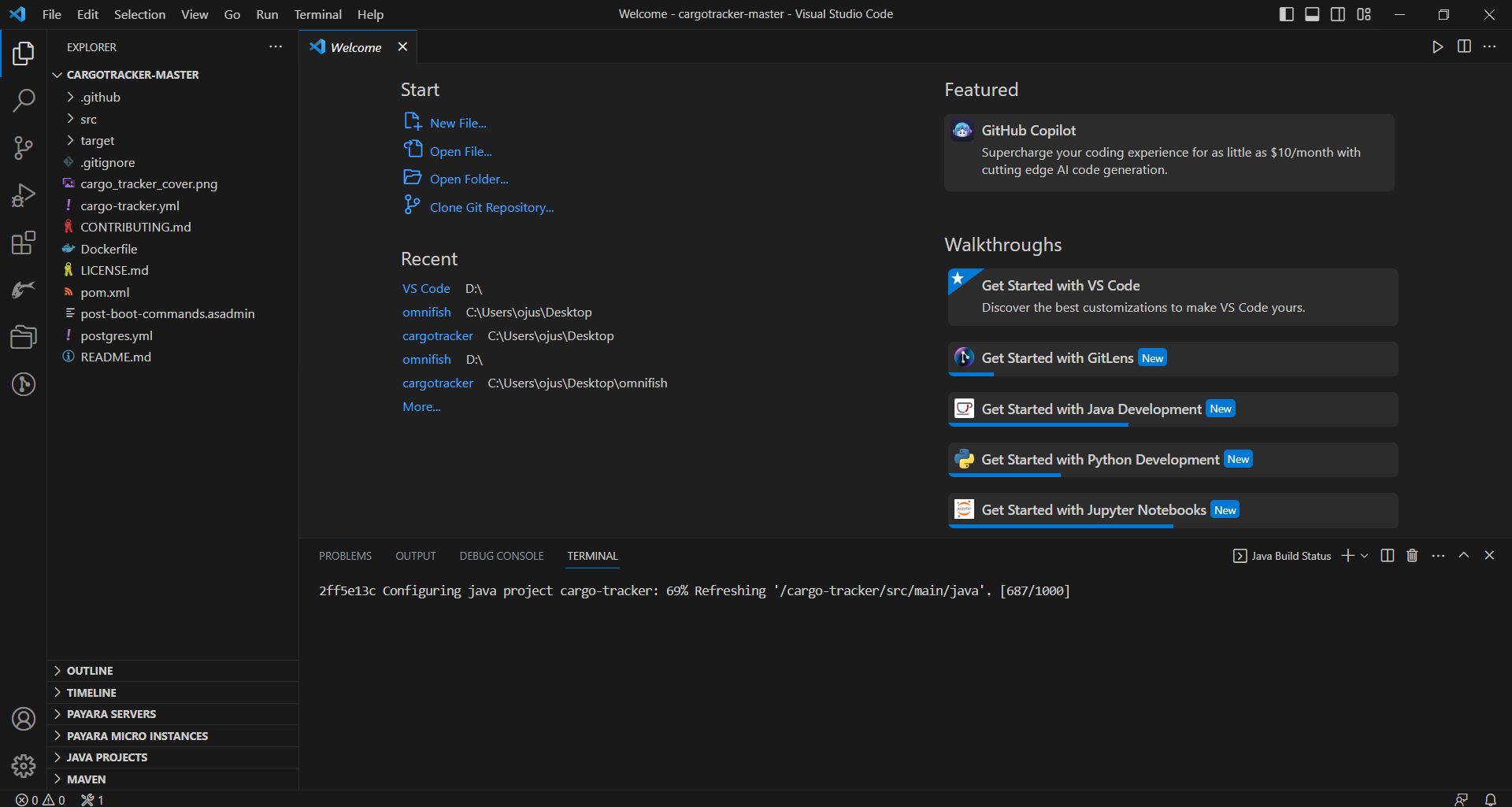Screen dimensions: 1512x807
Task: Open the Run and Debug view
Action: point(24,195)
